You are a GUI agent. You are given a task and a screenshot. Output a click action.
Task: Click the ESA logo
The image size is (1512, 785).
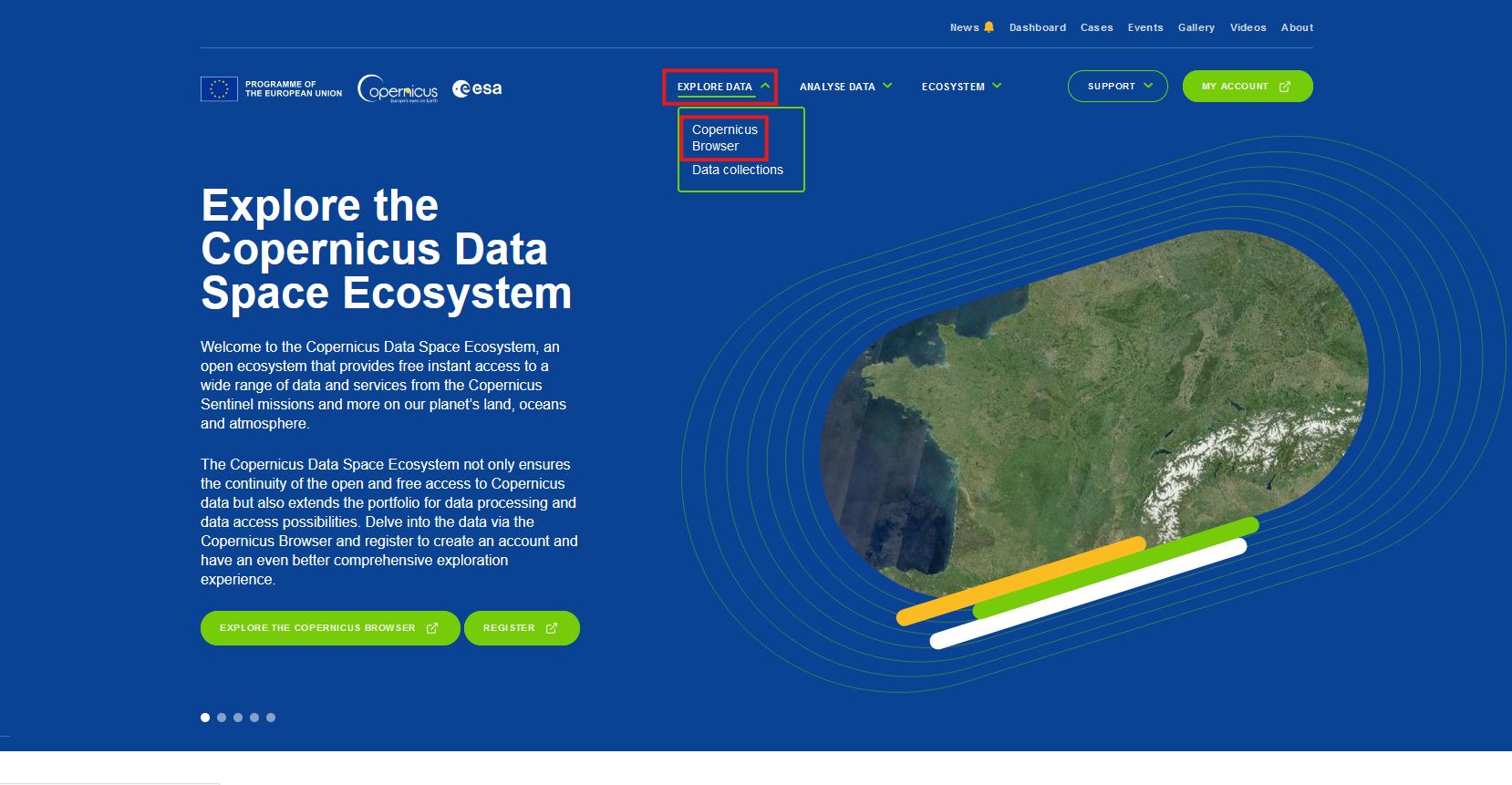click(477, 88)
